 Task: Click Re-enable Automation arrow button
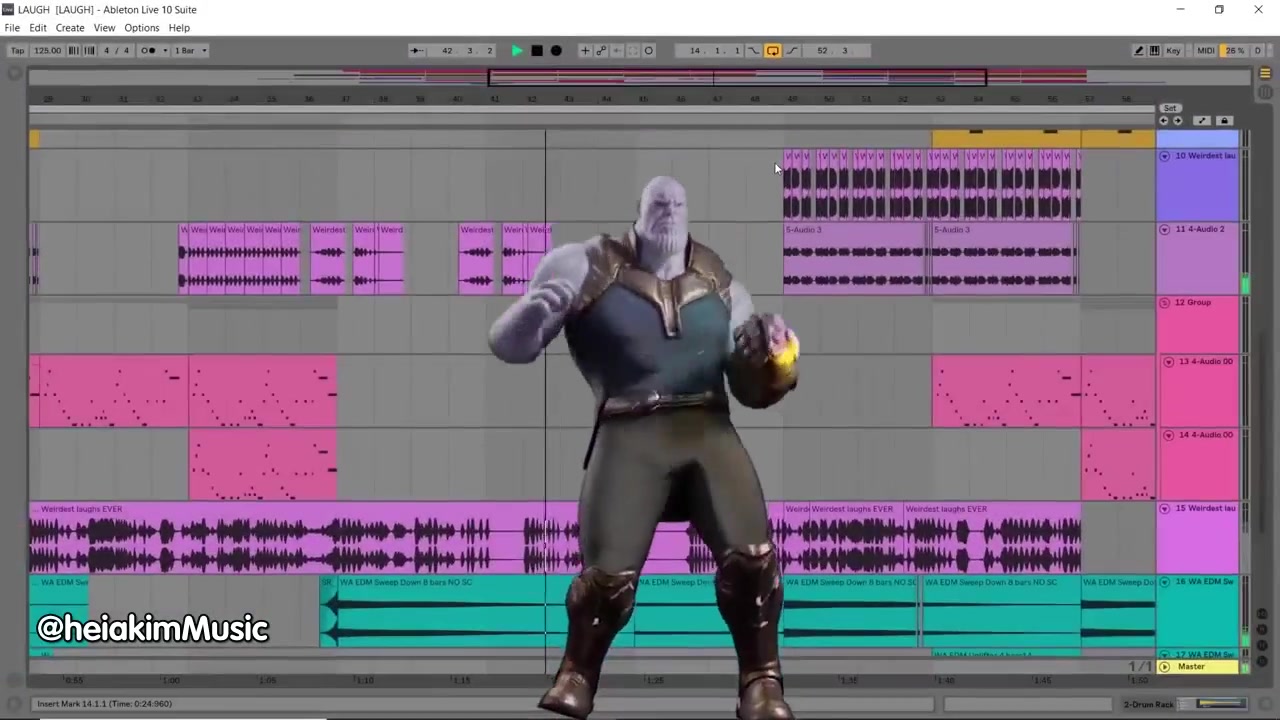coord(617,51)
